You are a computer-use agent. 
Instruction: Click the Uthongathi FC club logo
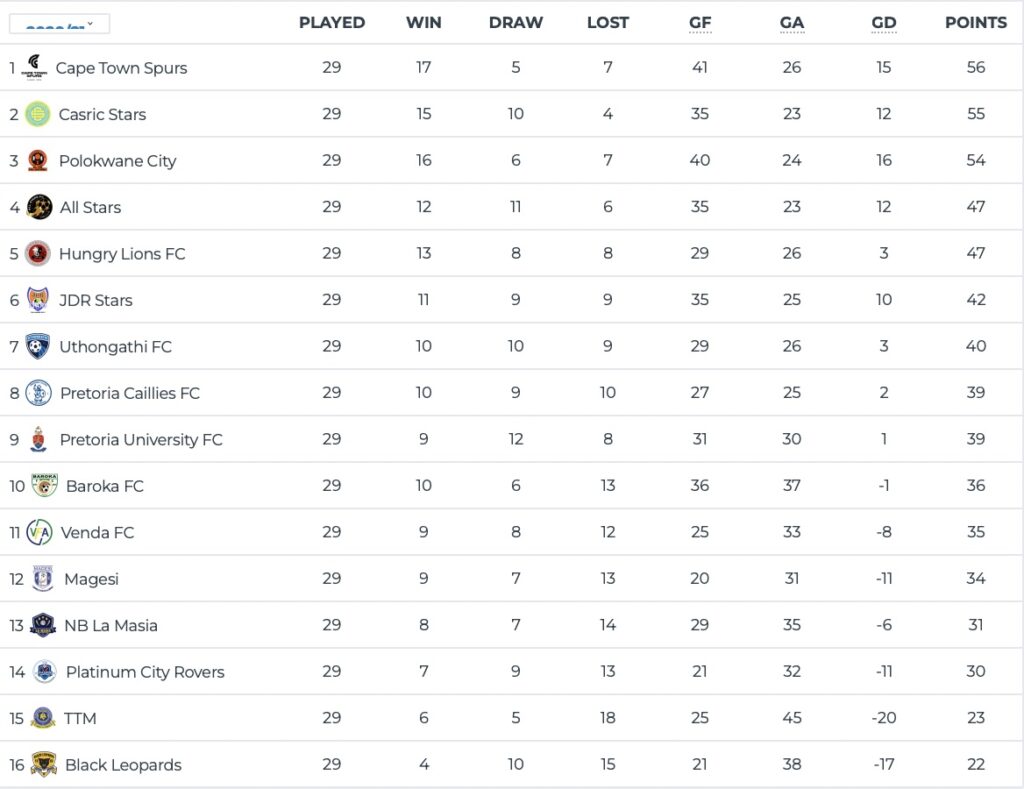[x=38, y=346]
